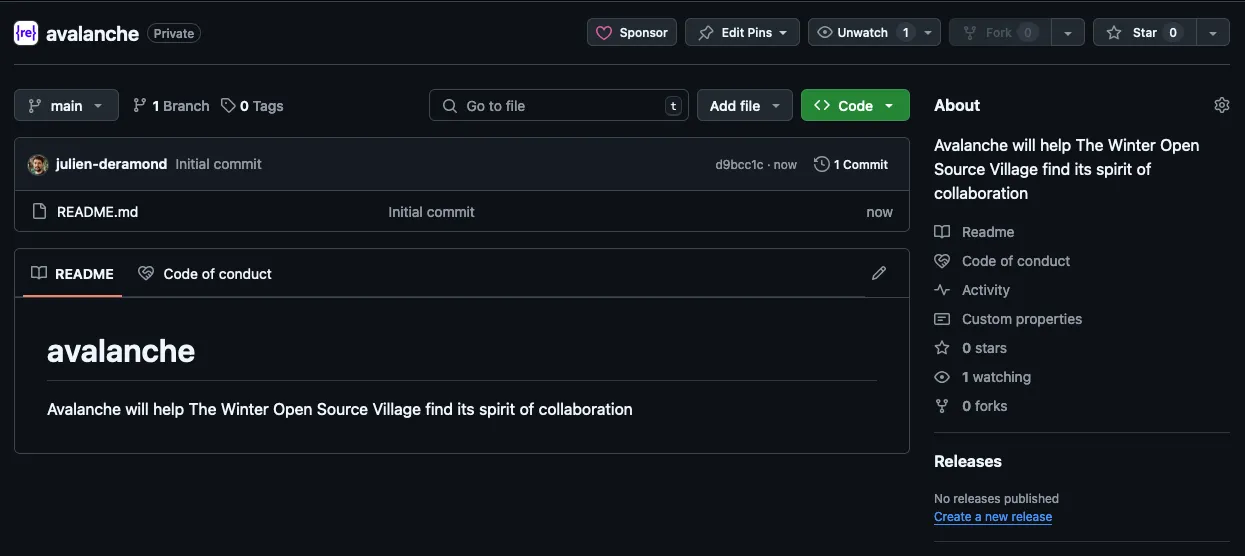Select the README tab
Image resolution: width=1245 pixels, height=556 pixels.
(x=72, y=273)
